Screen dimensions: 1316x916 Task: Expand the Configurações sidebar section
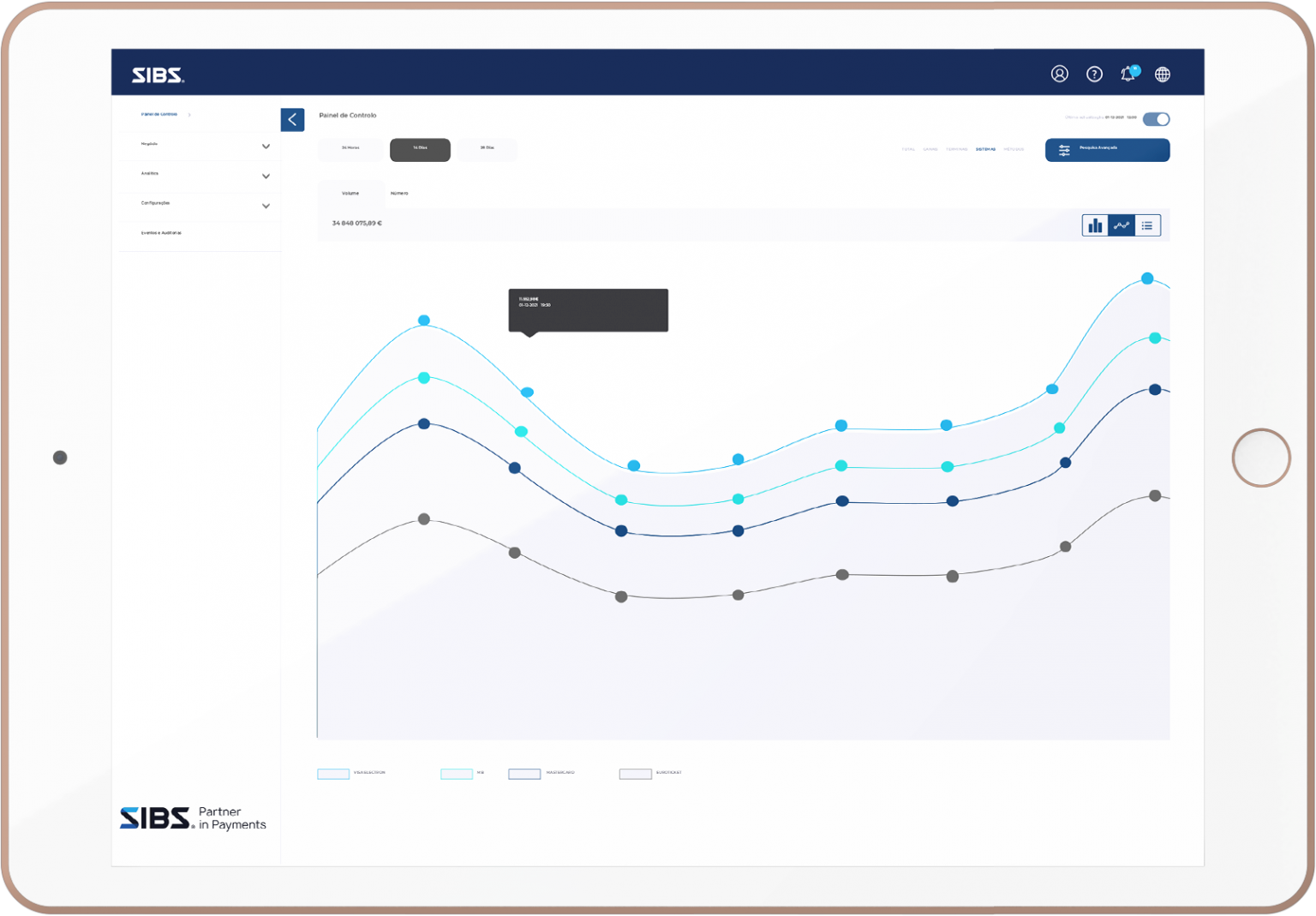[266, 207]
